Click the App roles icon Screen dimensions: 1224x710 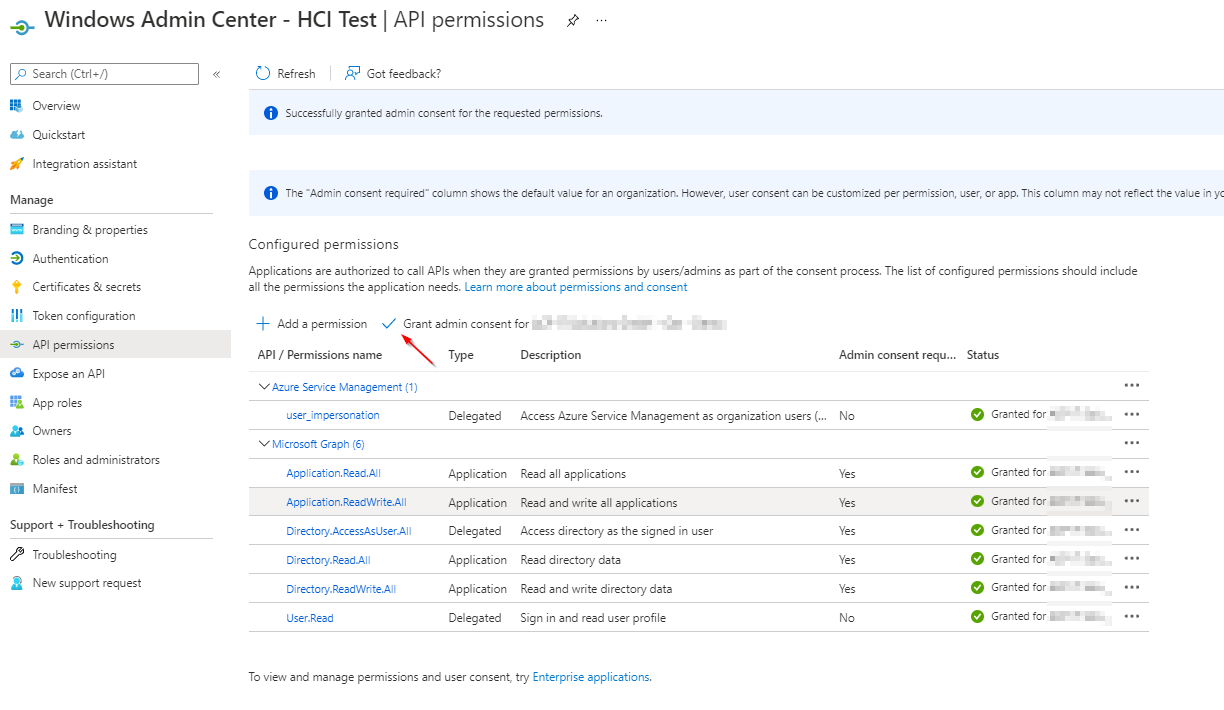(17, 403)
